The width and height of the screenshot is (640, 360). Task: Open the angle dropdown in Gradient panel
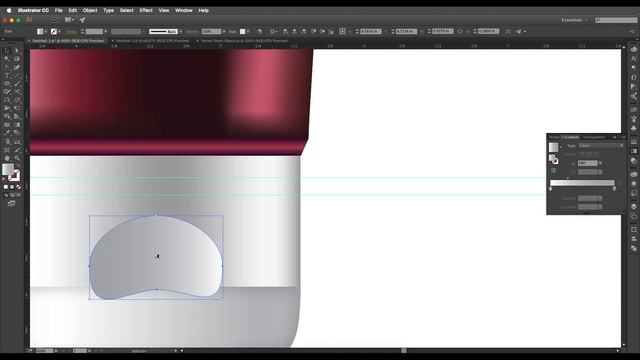[600, 163]
